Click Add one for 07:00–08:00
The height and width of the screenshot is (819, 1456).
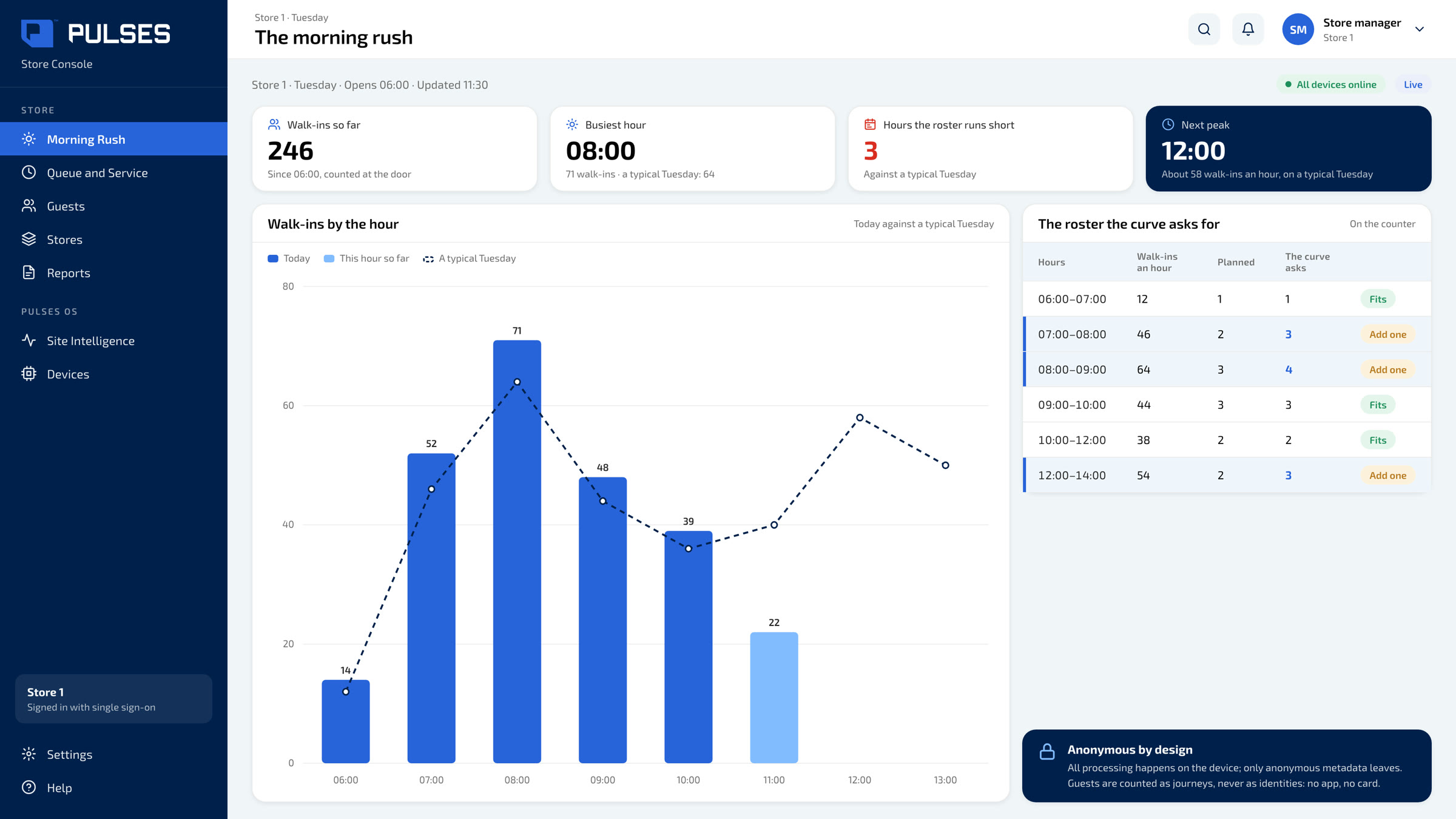pos(1387,334)
